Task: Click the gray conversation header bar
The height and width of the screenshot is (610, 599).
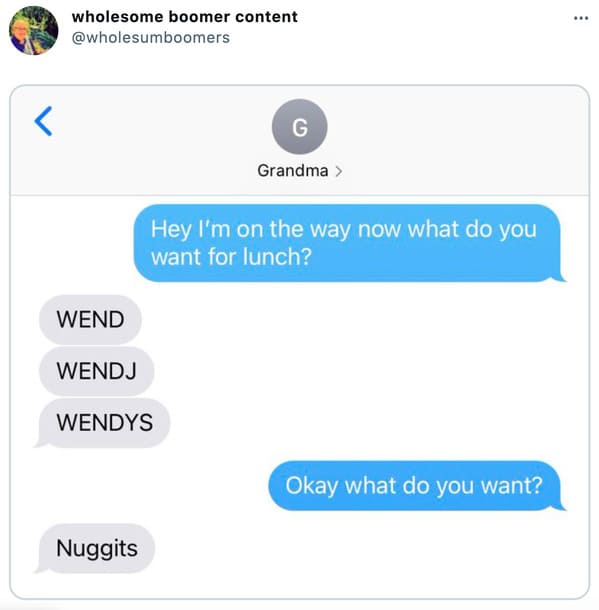Action: click(300, 140)
